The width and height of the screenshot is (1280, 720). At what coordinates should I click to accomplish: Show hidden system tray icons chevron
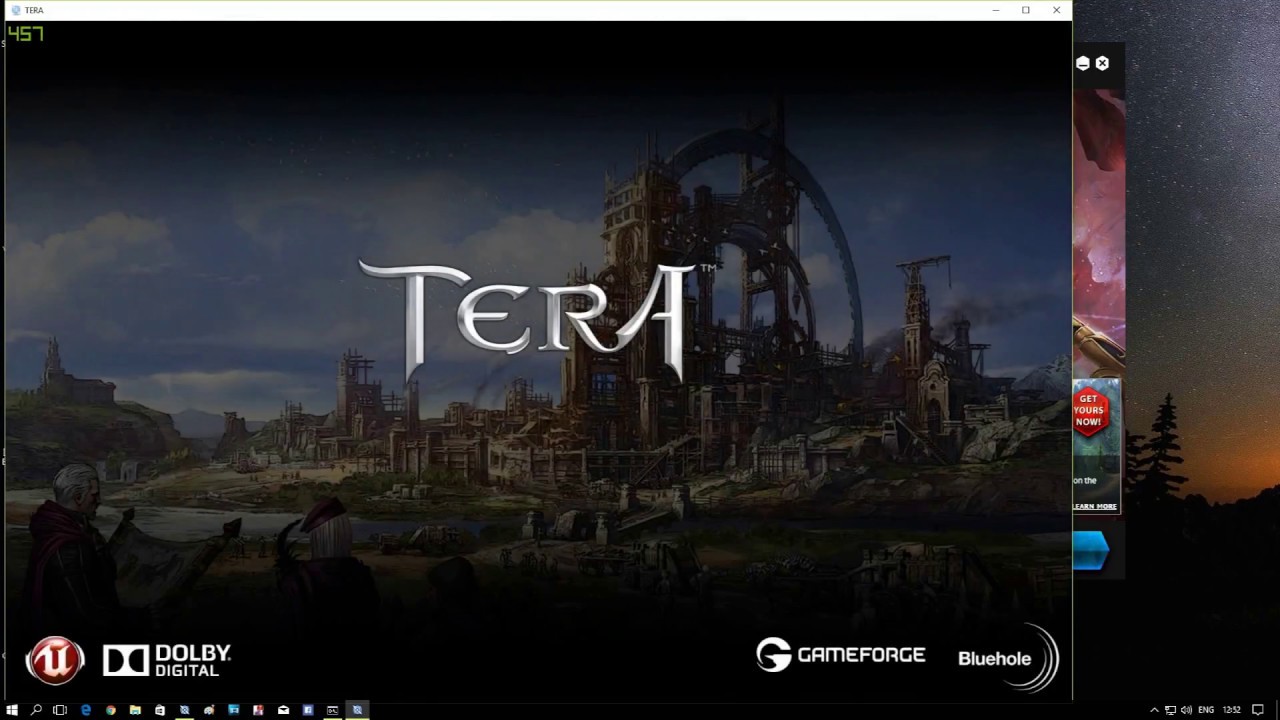[x=1154, y=710]
